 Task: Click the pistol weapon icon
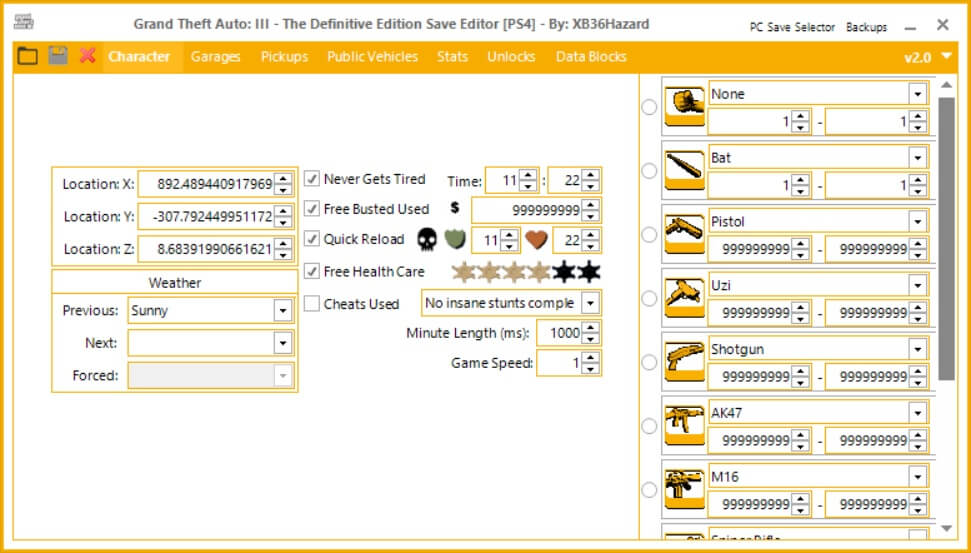click(x=684, y=234)
